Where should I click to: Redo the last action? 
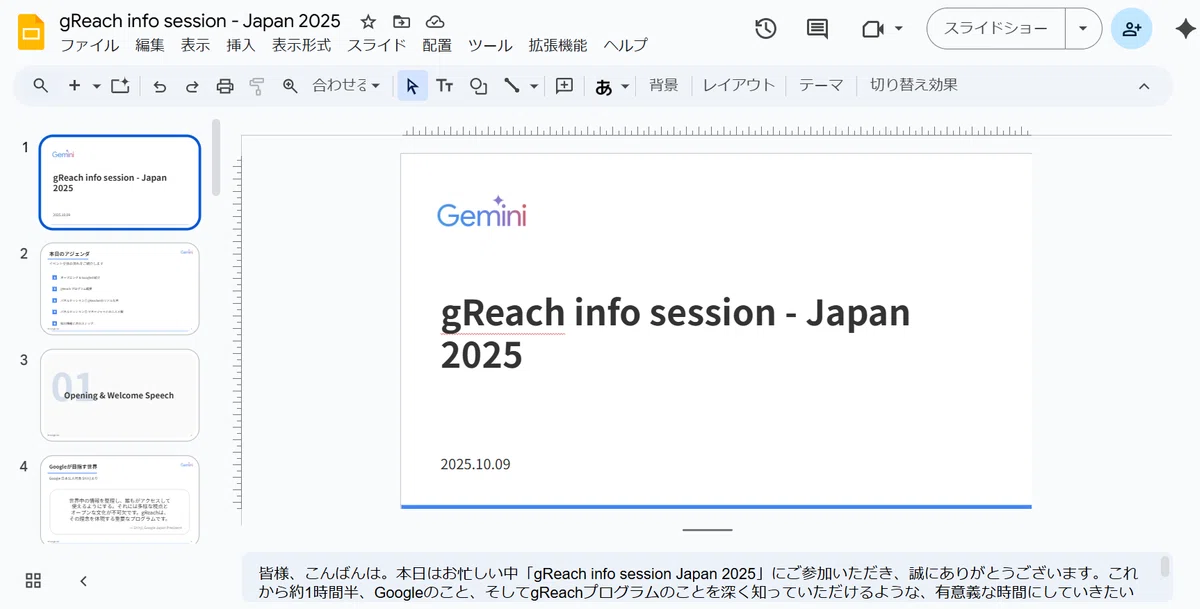tap(192, 86)
